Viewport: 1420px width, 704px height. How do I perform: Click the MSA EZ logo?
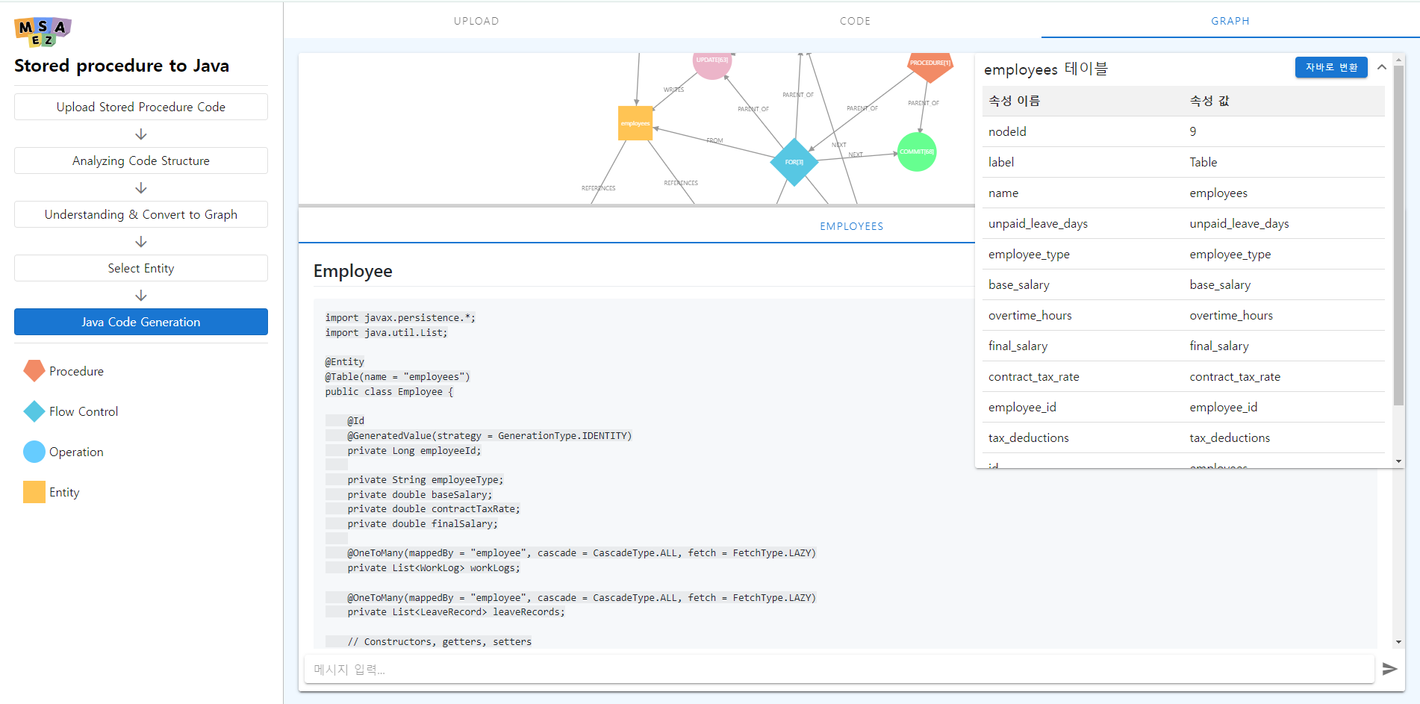tap(43, 31)
